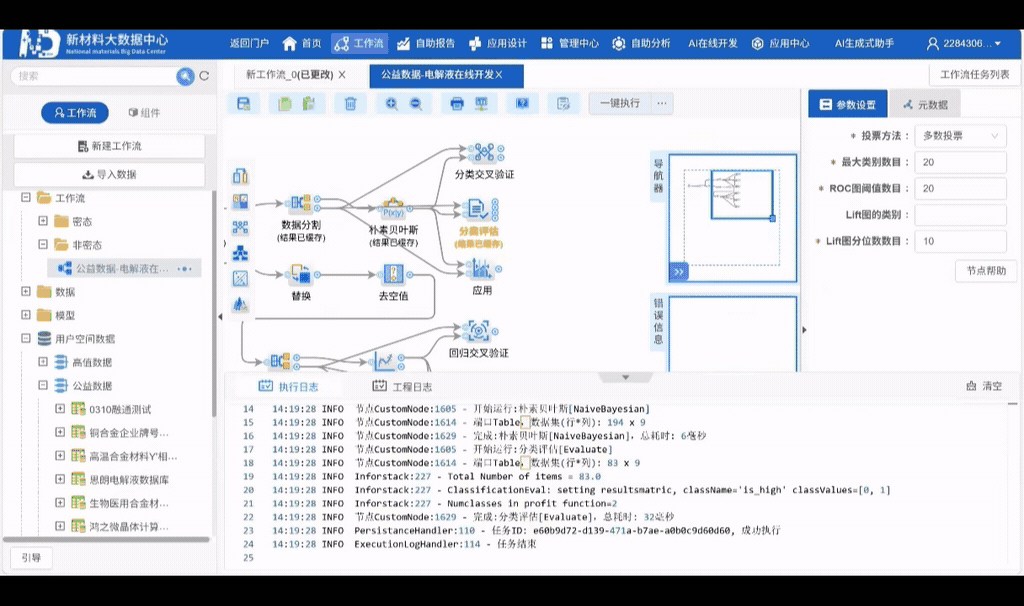Image resolution: width=1024 pixels, height=606 pixels.
Task: Click the search magnifier button in sidebar
Action: [x=185, y=76]
